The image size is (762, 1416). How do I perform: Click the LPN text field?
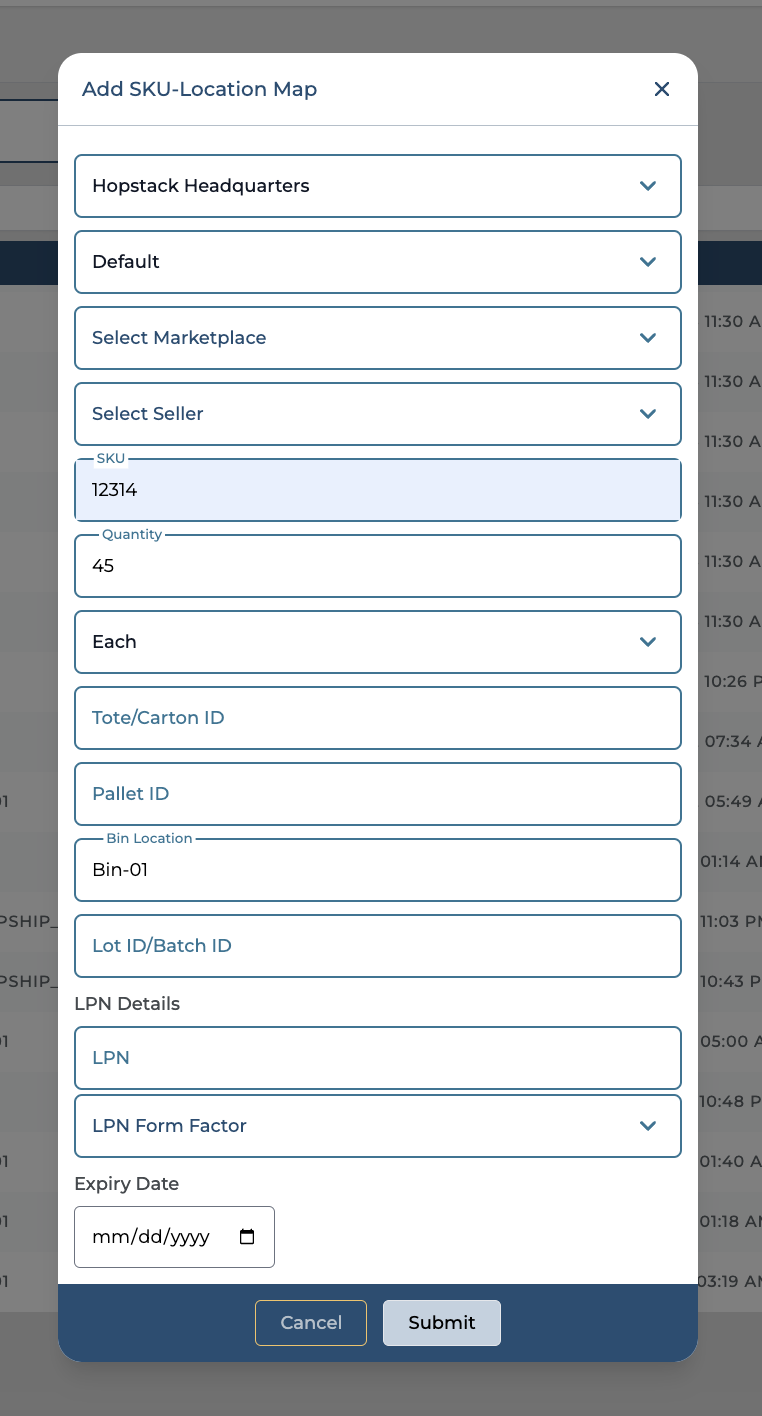point(377,1058)
